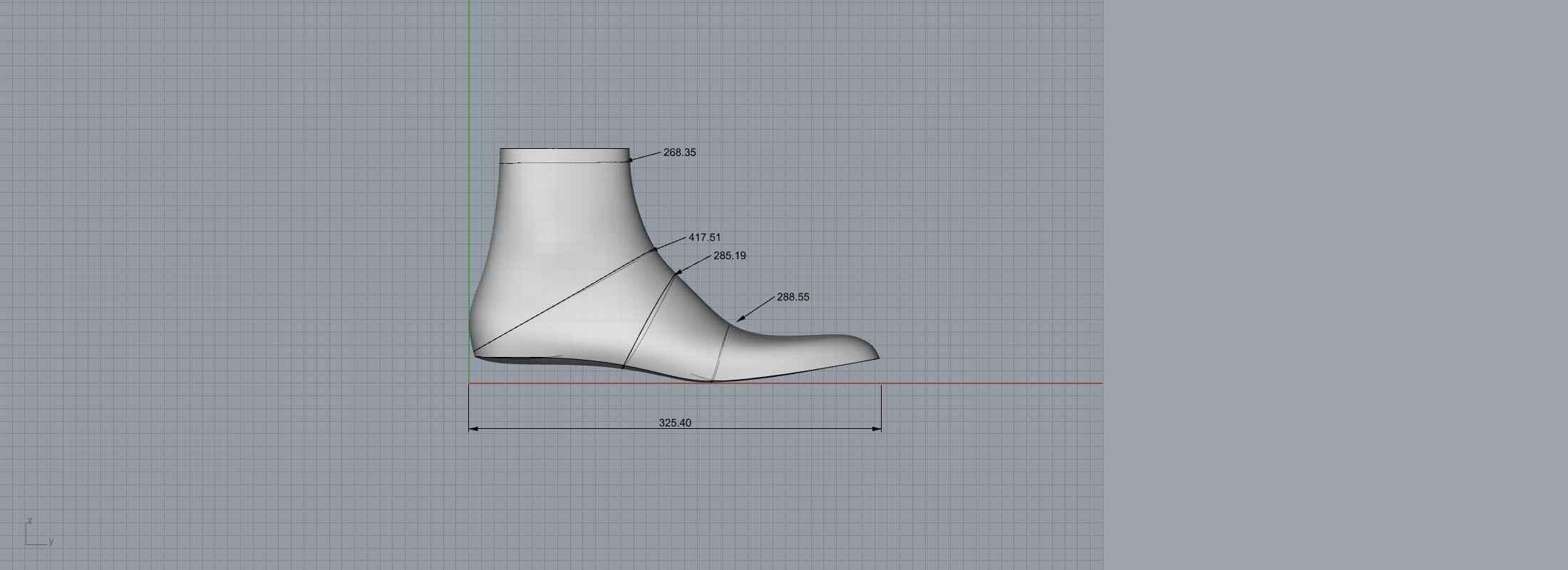Select the long diagonal heel girth curve
The width and height of the screenshot is (1568, 570).
point(563,302)
